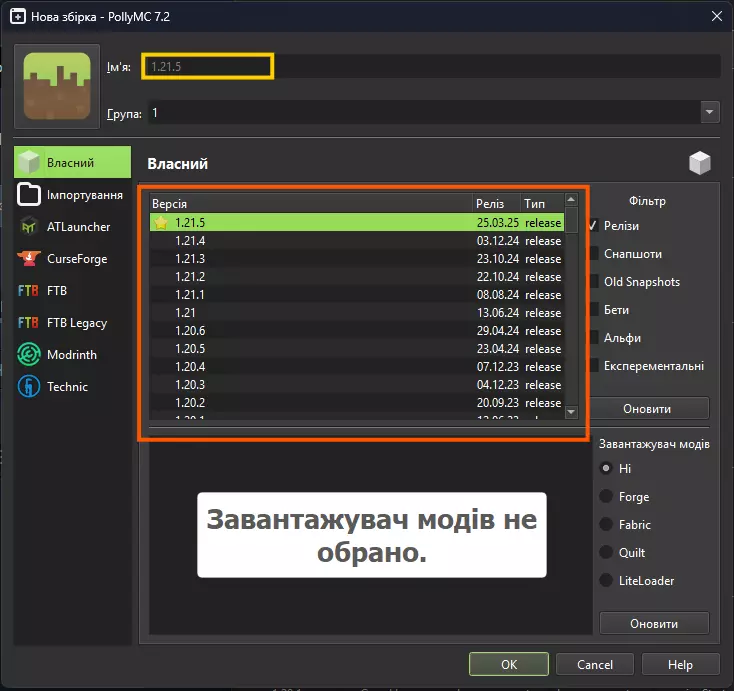Enable the Експерементальні filter checkbox
734x691 pixels.
point(594,366)
